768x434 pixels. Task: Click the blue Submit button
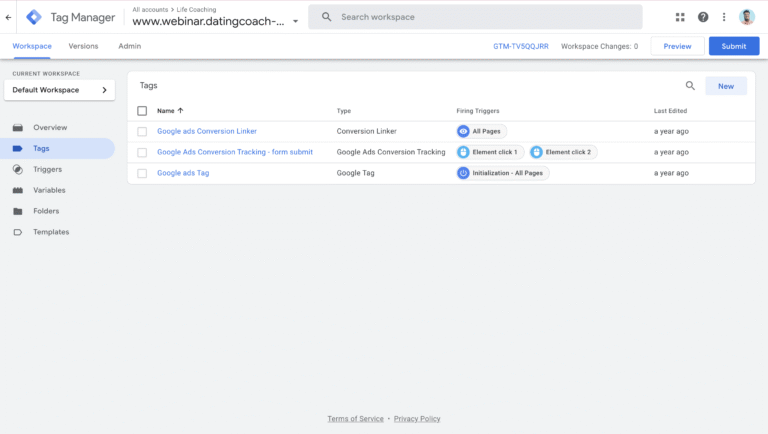point(733,46)
